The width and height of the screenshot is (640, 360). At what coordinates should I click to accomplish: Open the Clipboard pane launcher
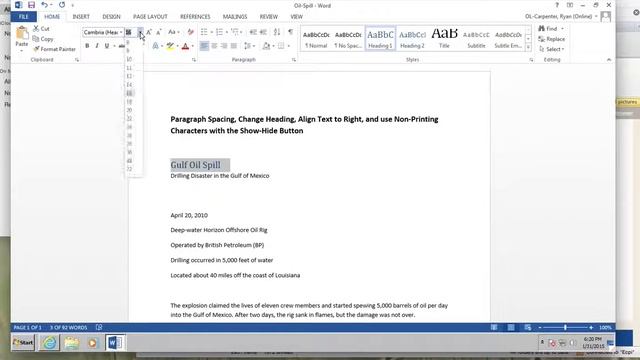tap(77, 60)
